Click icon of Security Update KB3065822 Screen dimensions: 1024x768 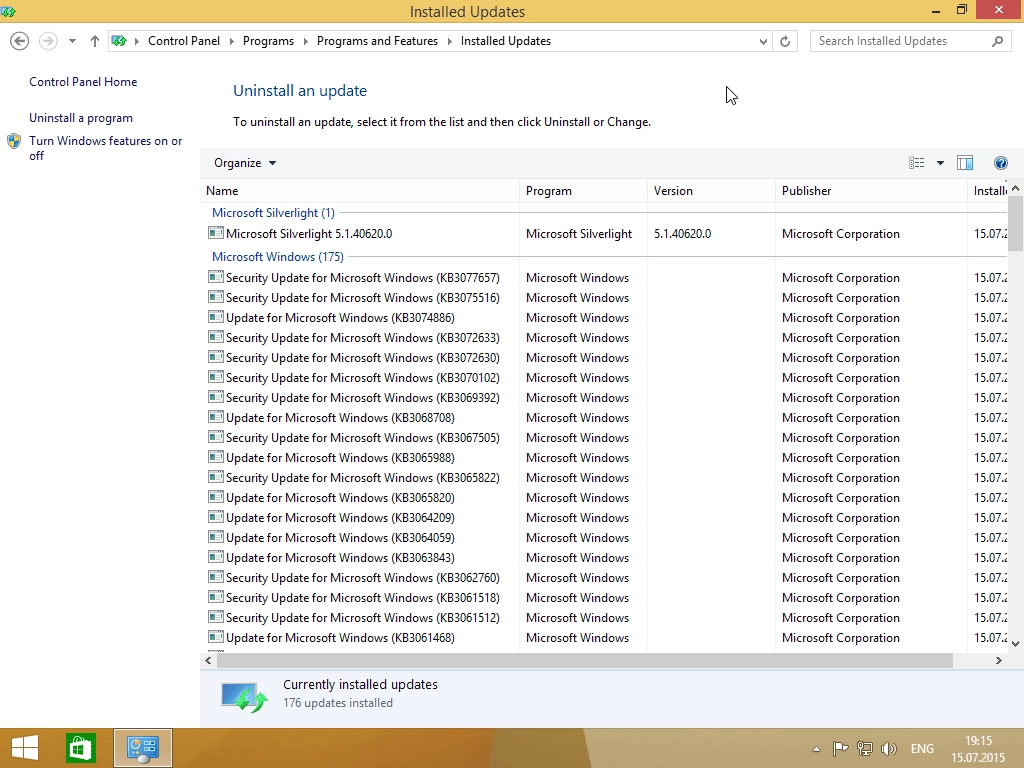click(x=216, y=477)
